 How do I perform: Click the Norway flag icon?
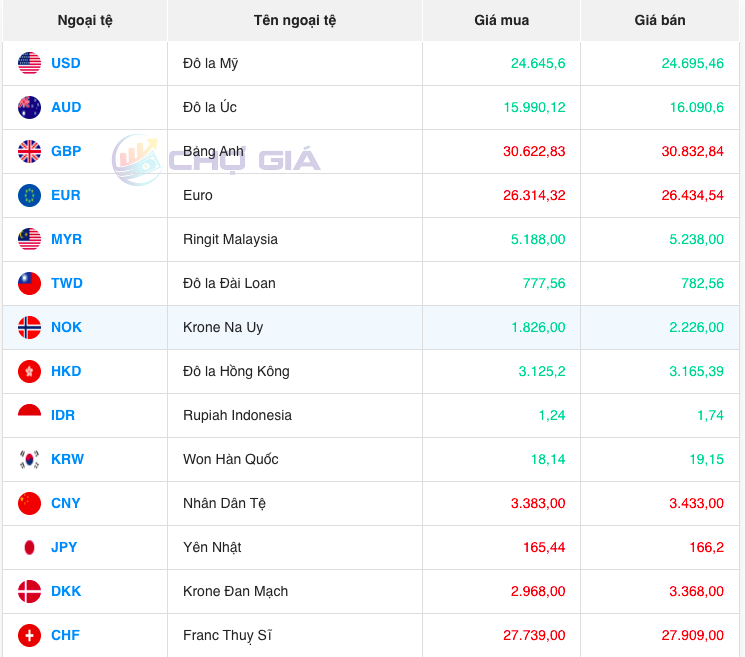(x=29, y=327)
